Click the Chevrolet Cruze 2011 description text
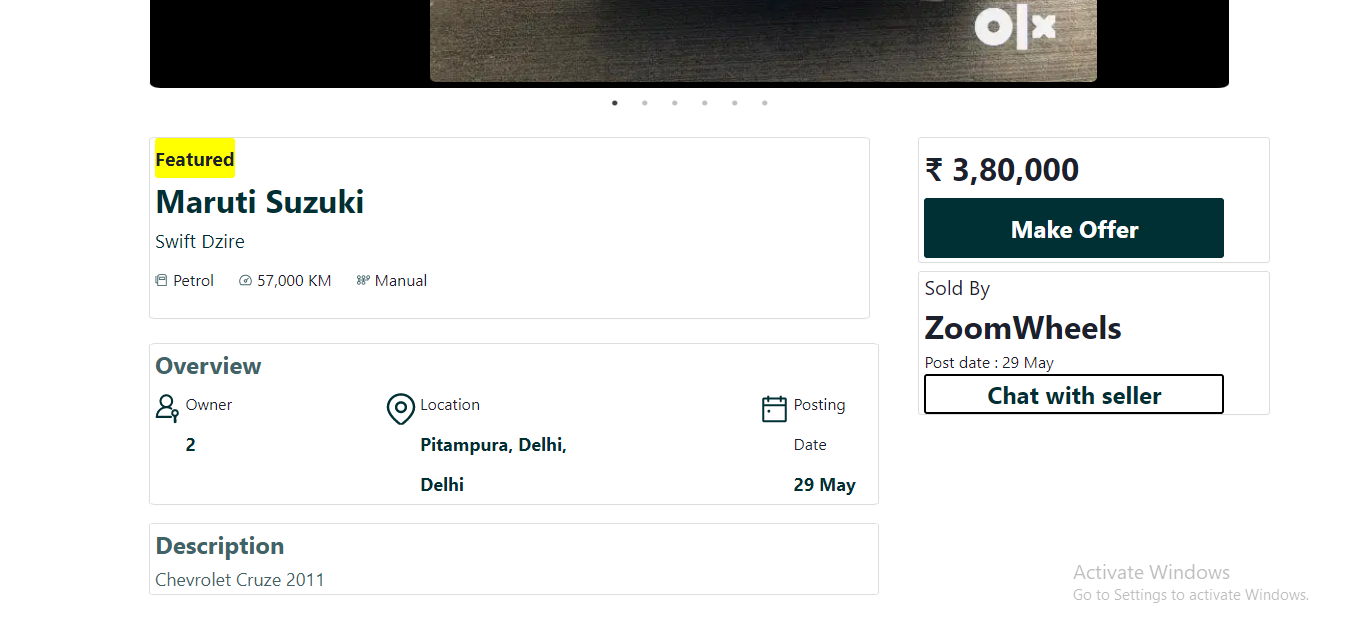The height and width of the screenshot is (631, 1345). point(239,579)
